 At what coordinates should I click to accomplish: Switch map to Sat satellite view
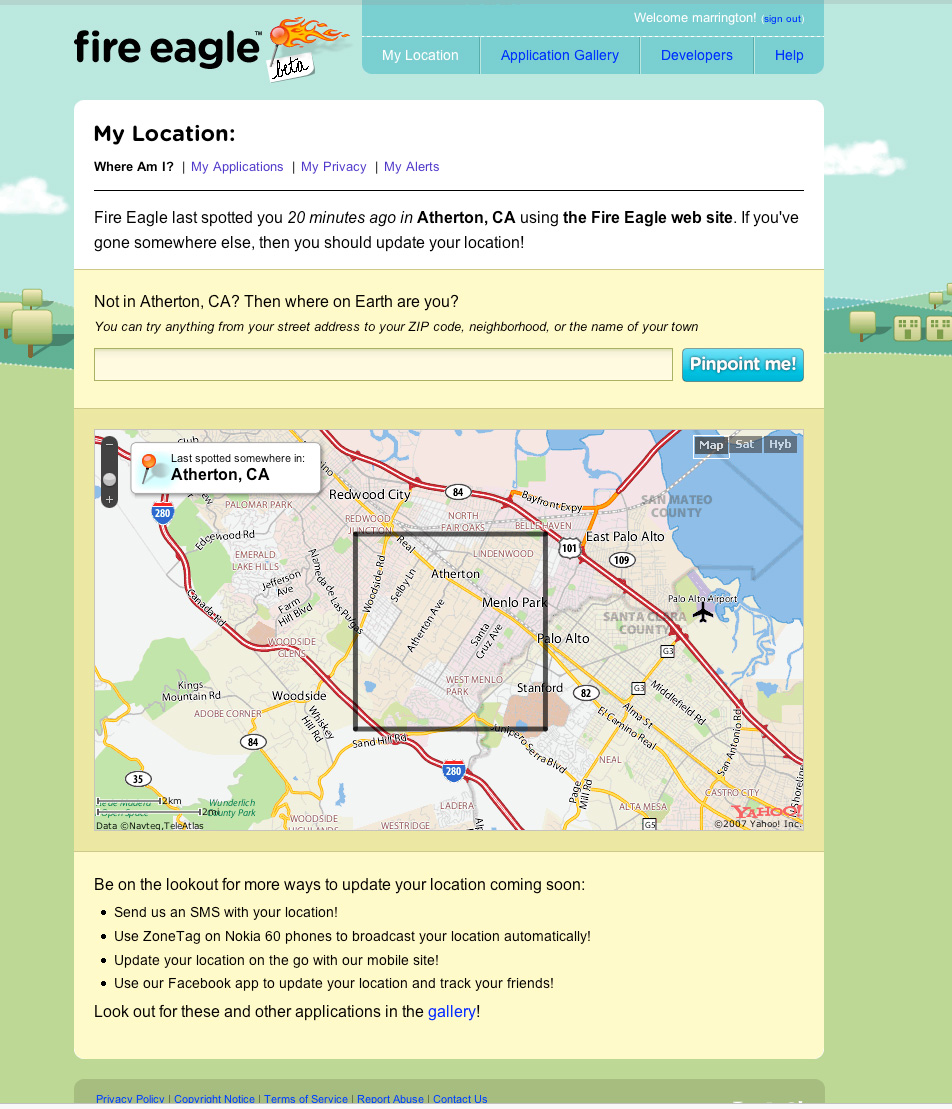(744, 444)
